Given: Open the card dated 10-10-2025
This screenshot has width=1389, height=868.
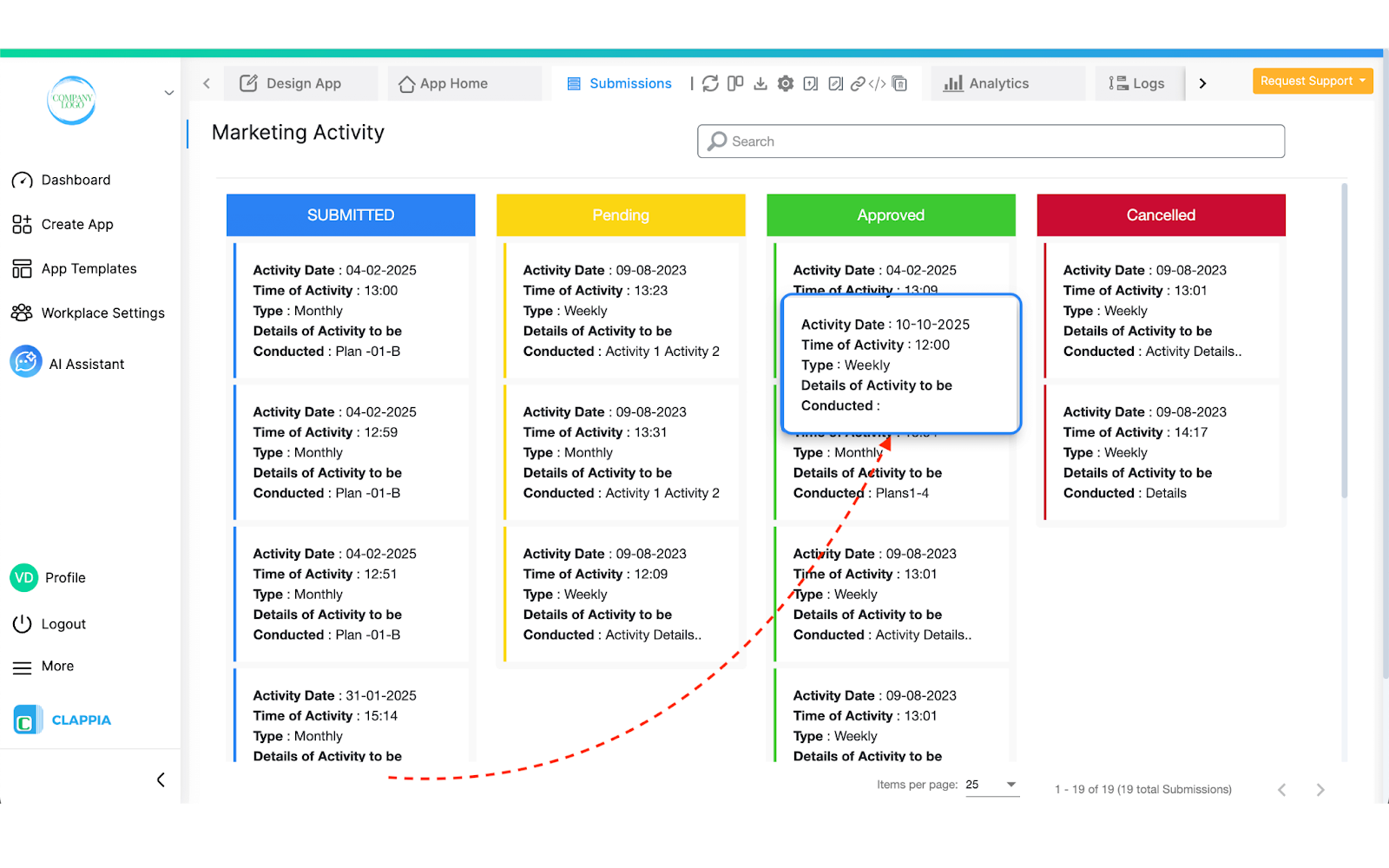Looking at the screenshot, I should [901, 364].
